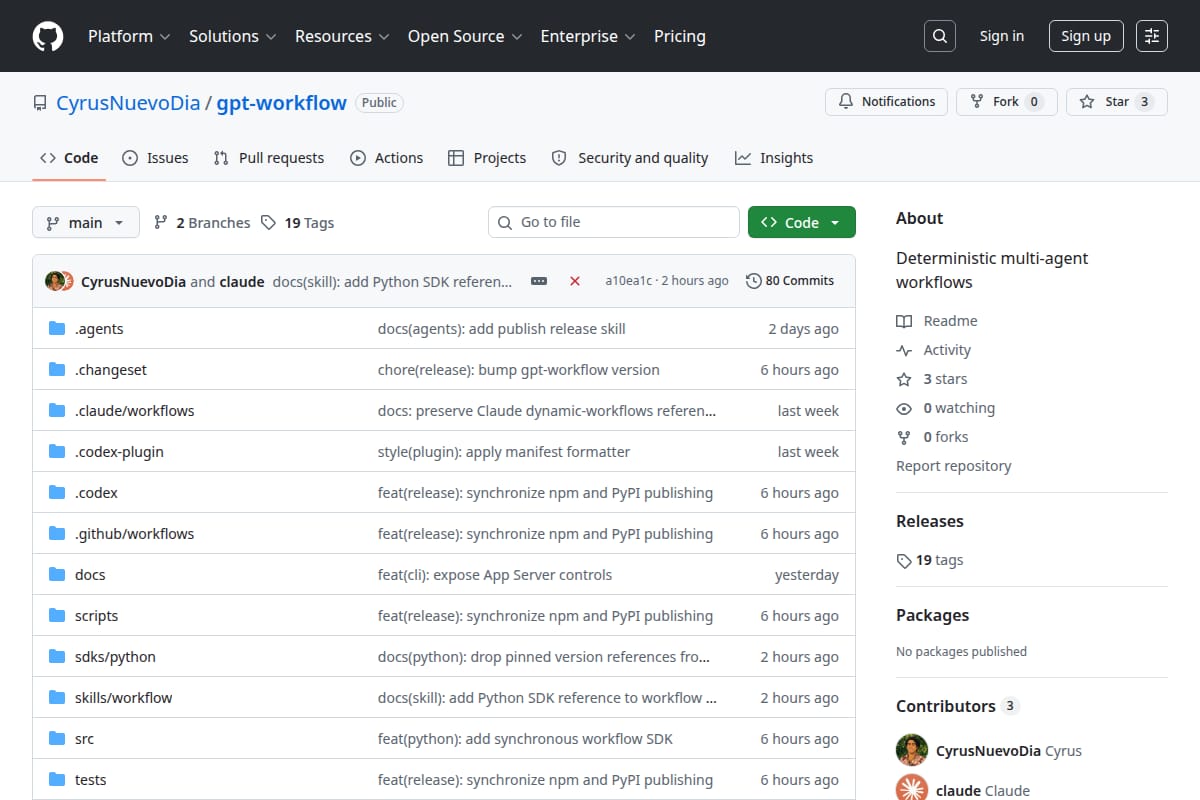
Task: Open commit 'feat(python): add synchronous workflow SDK'
Action: tap(525, 739)
